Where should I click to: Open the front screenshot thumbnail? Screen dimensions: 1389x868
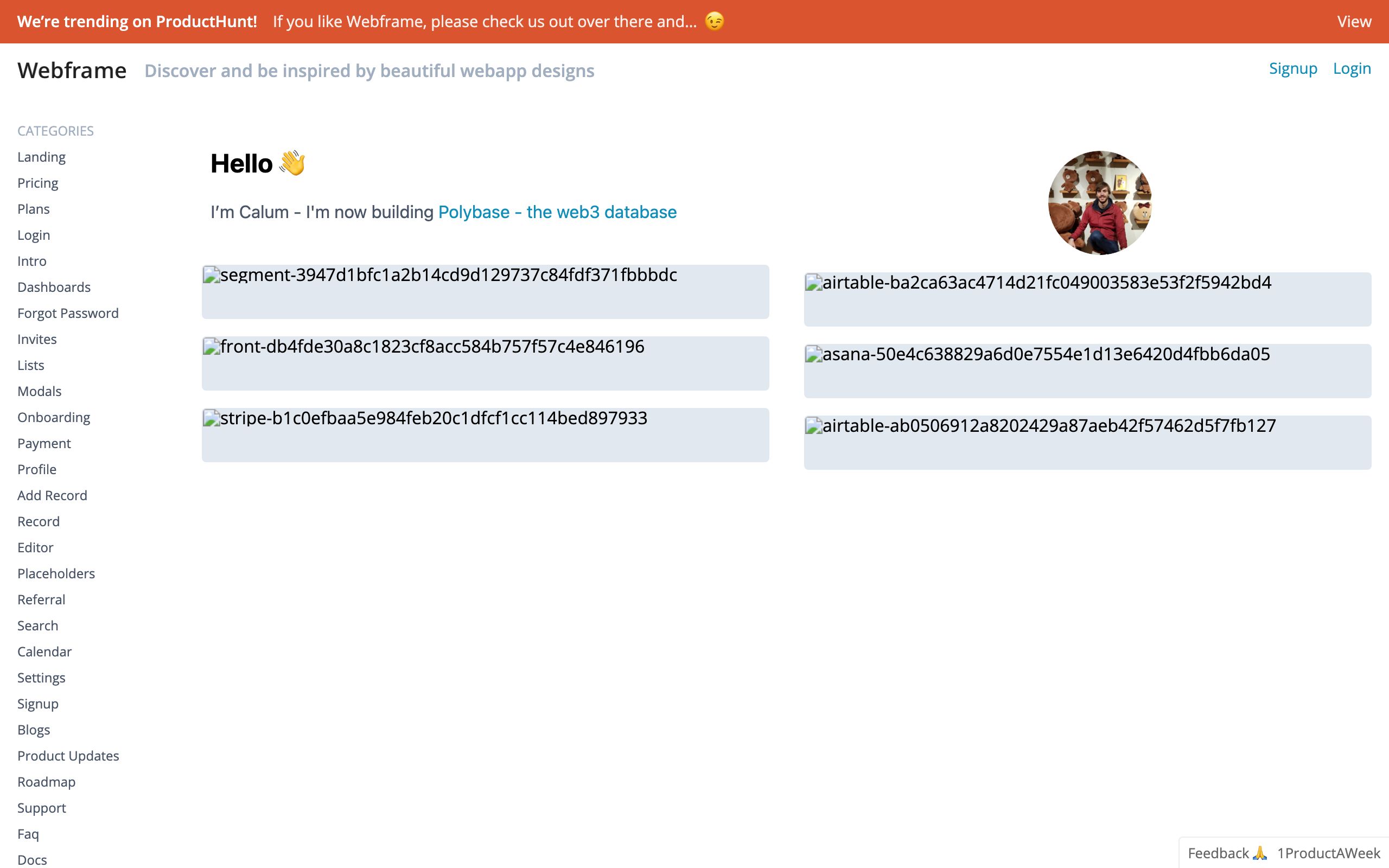(485, 363)
